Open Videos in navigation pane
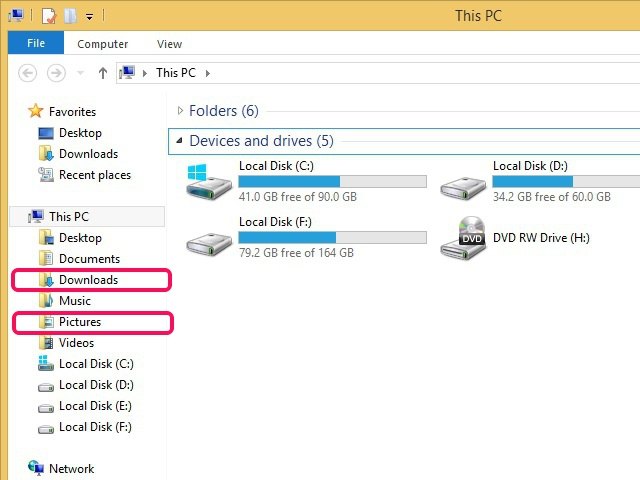Screen dimensions: 640x480 click(76, 343)
